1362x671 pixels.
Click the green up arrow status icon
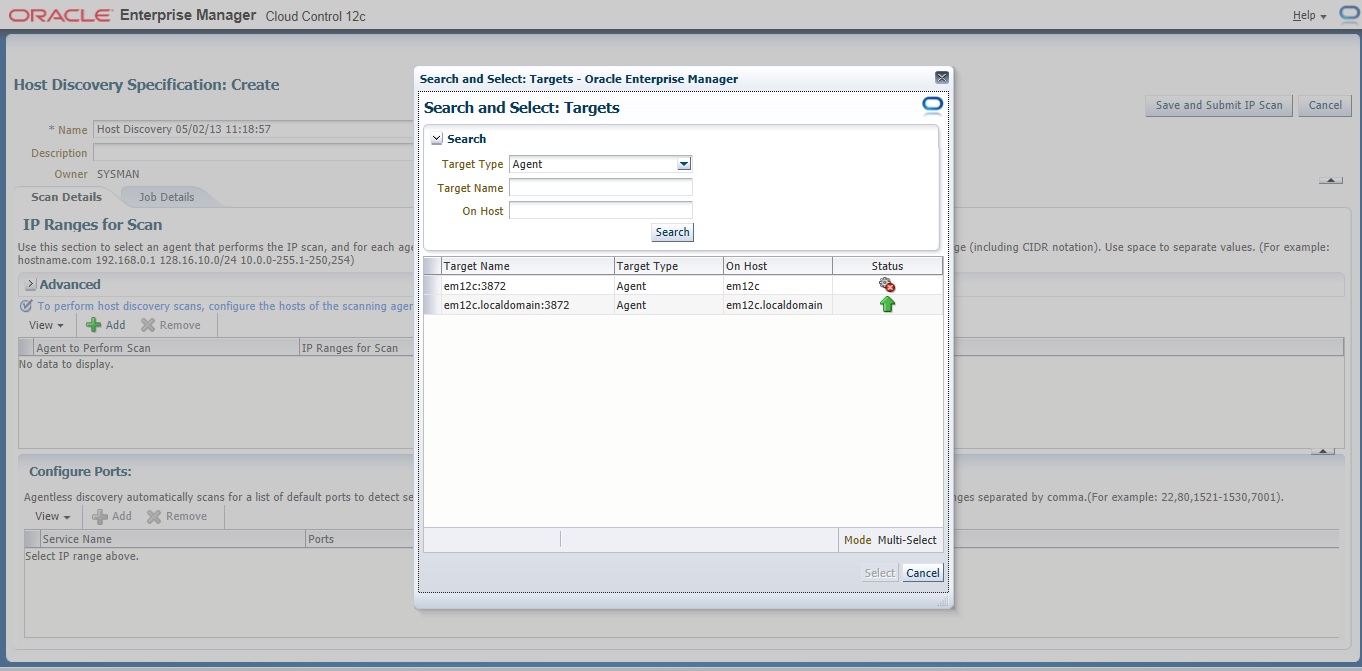(x=887, y=305)
